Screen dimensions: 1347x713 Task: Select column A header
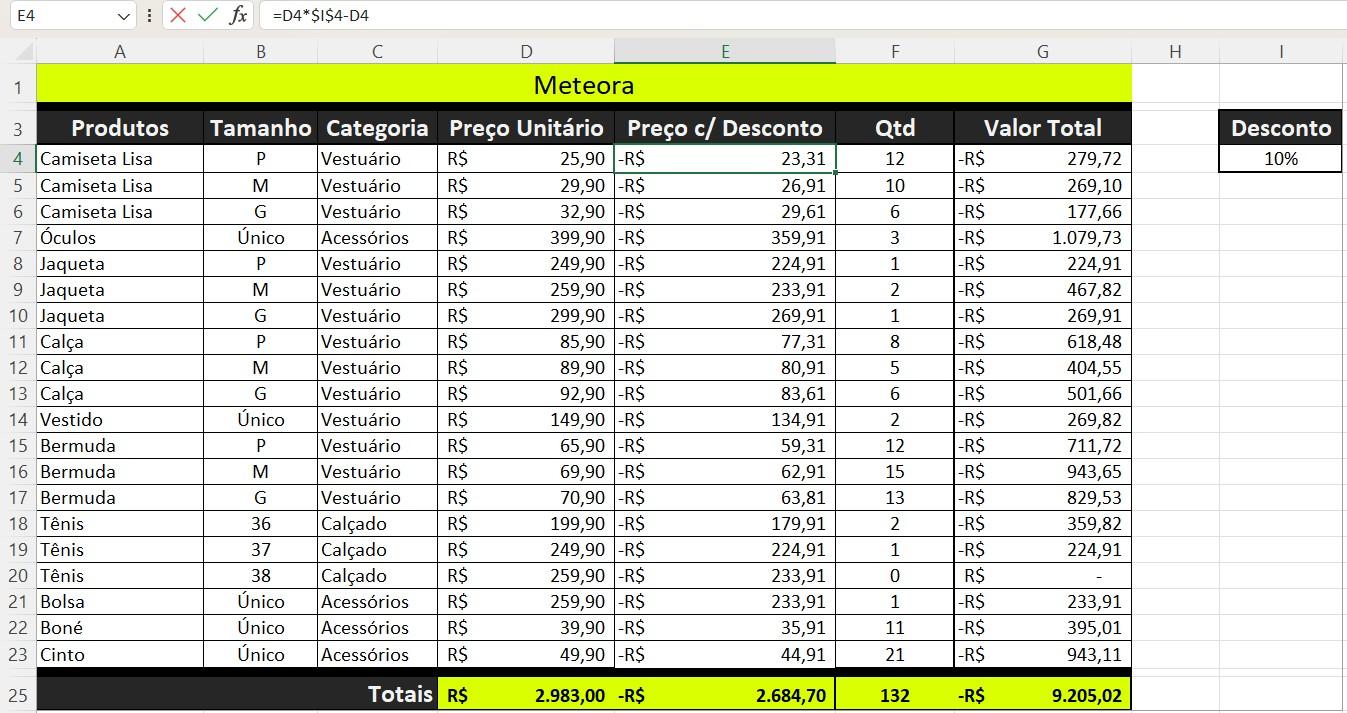[x=120, y=52]
